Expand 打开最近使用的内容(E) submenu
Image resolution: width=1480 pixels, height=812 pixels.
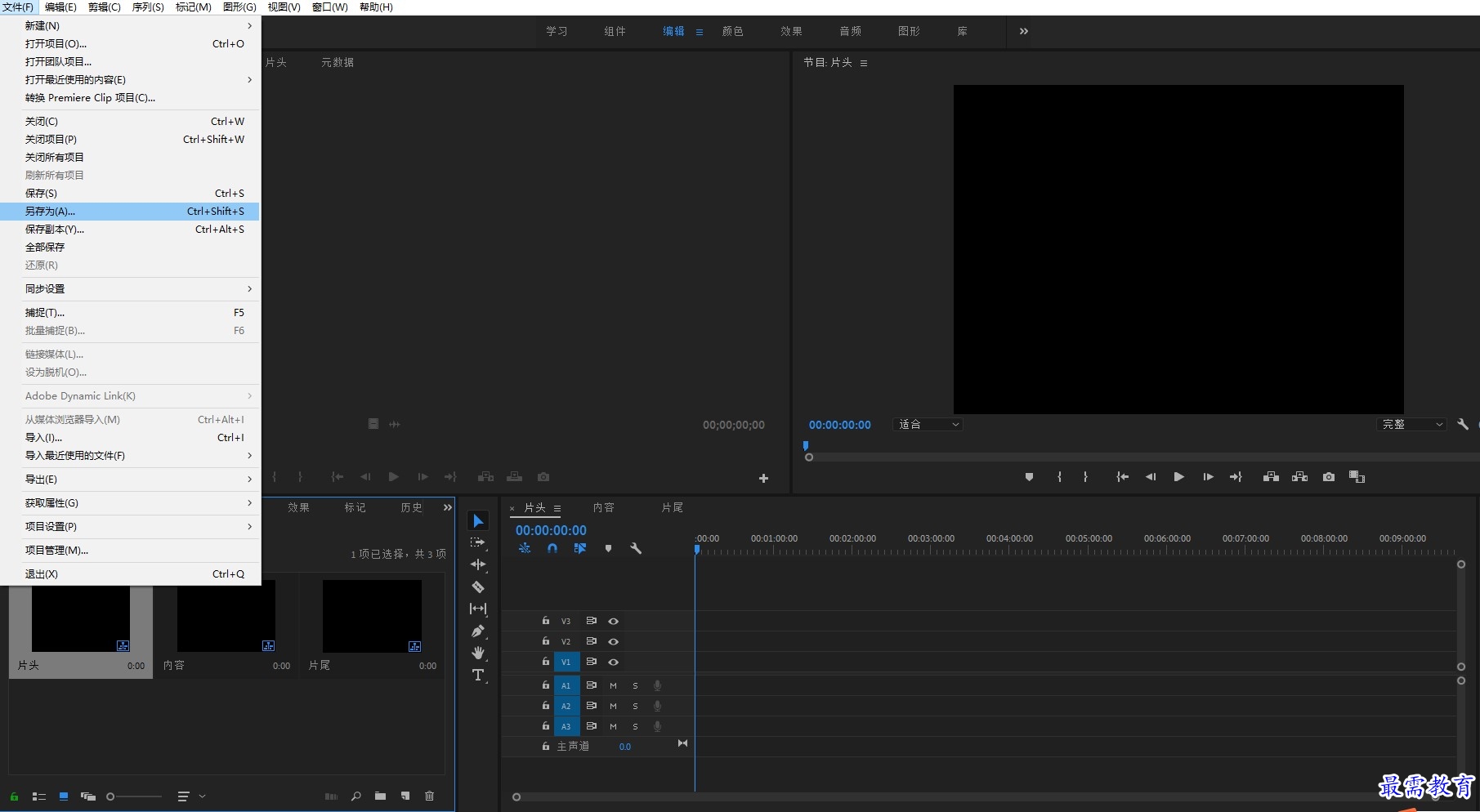point(131,80)
